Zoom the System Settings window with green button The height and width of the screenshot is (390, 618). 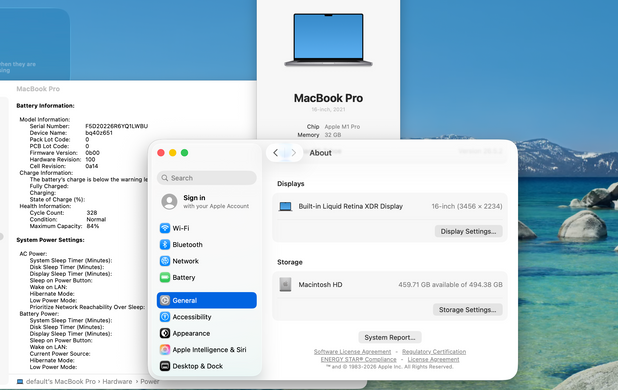tap(184, 153)
